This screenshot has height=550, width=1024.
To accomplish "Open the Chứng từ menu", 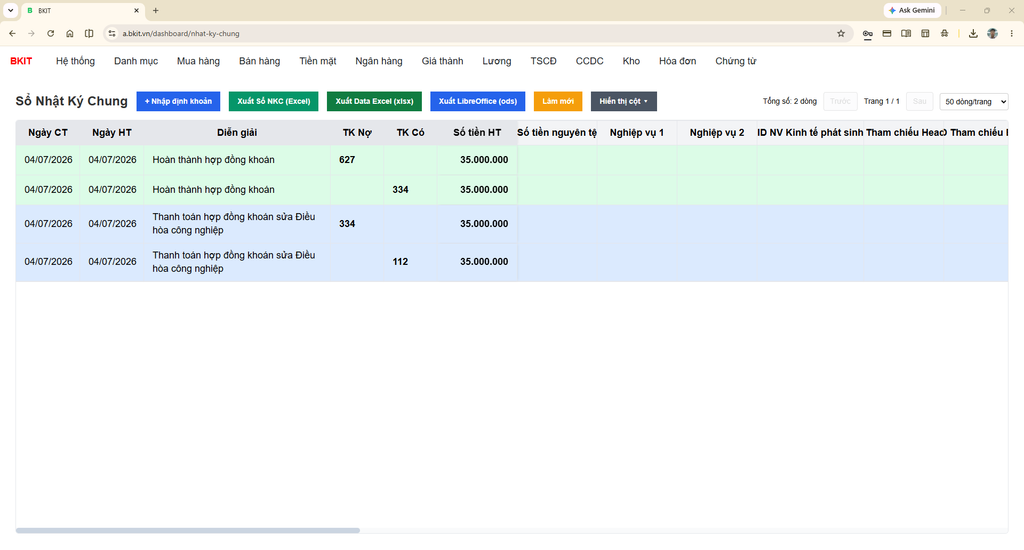I will (735, 61).
